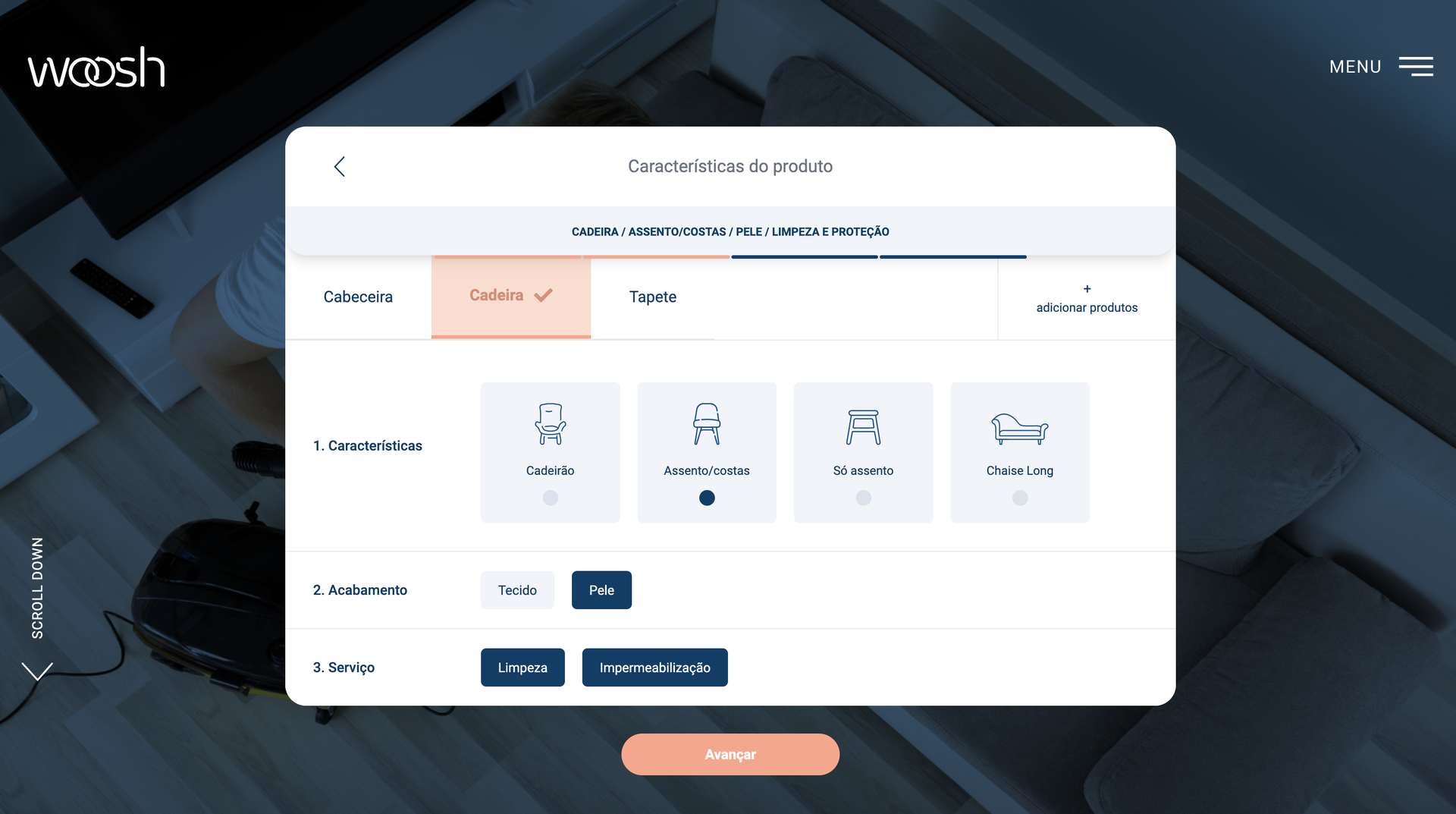Select the Assento/costas radio button
Screen dimensions: 1456x814
pos(707,498)
